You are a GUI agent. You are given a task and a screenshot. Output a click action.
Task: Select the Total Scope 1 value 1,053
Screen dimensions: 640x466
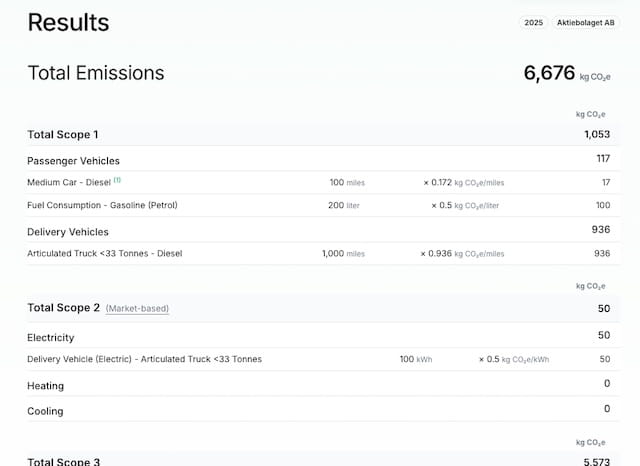click(x=597, y=134)
